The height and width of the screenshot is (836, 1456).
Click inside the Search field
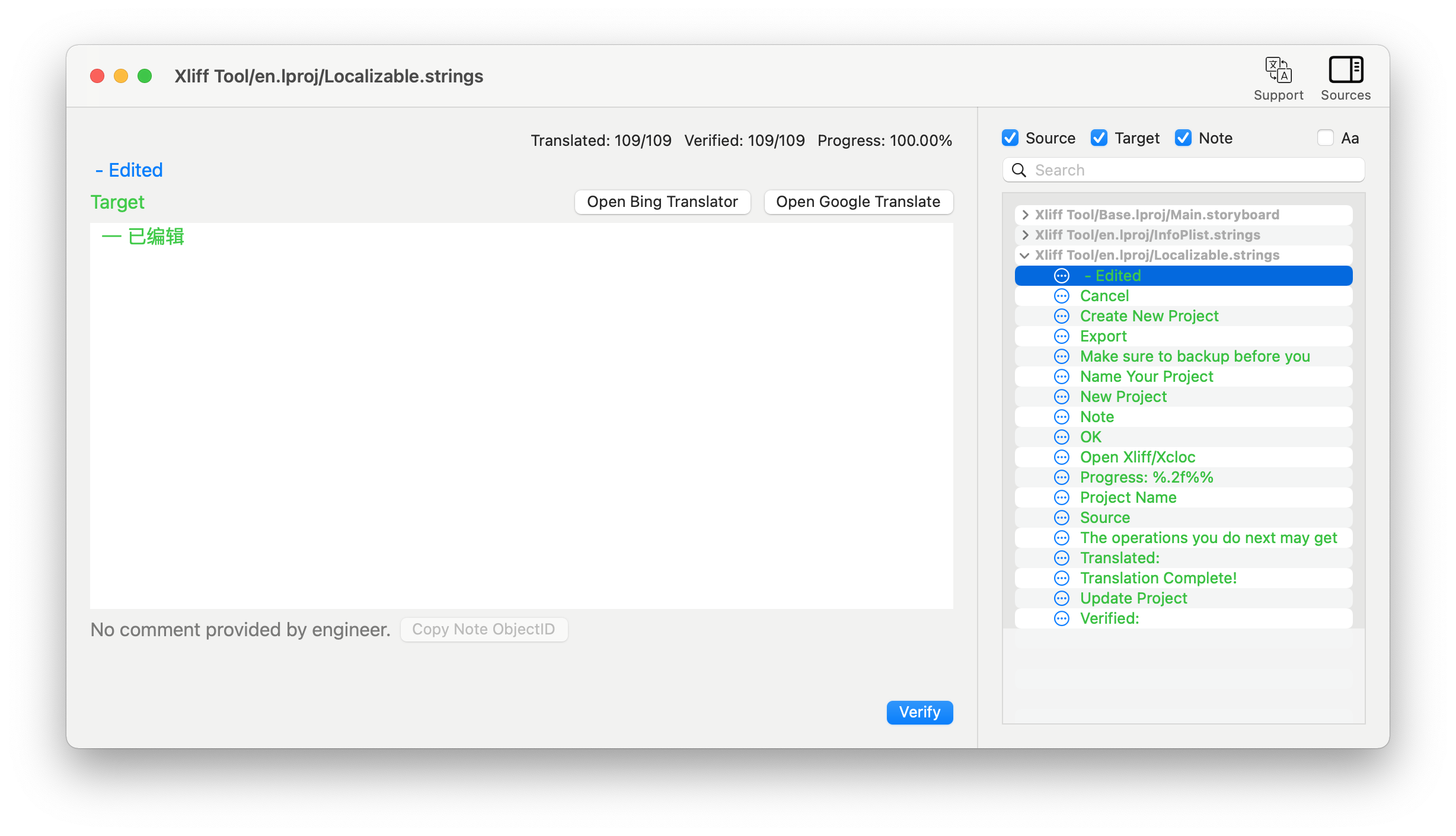1192,170
